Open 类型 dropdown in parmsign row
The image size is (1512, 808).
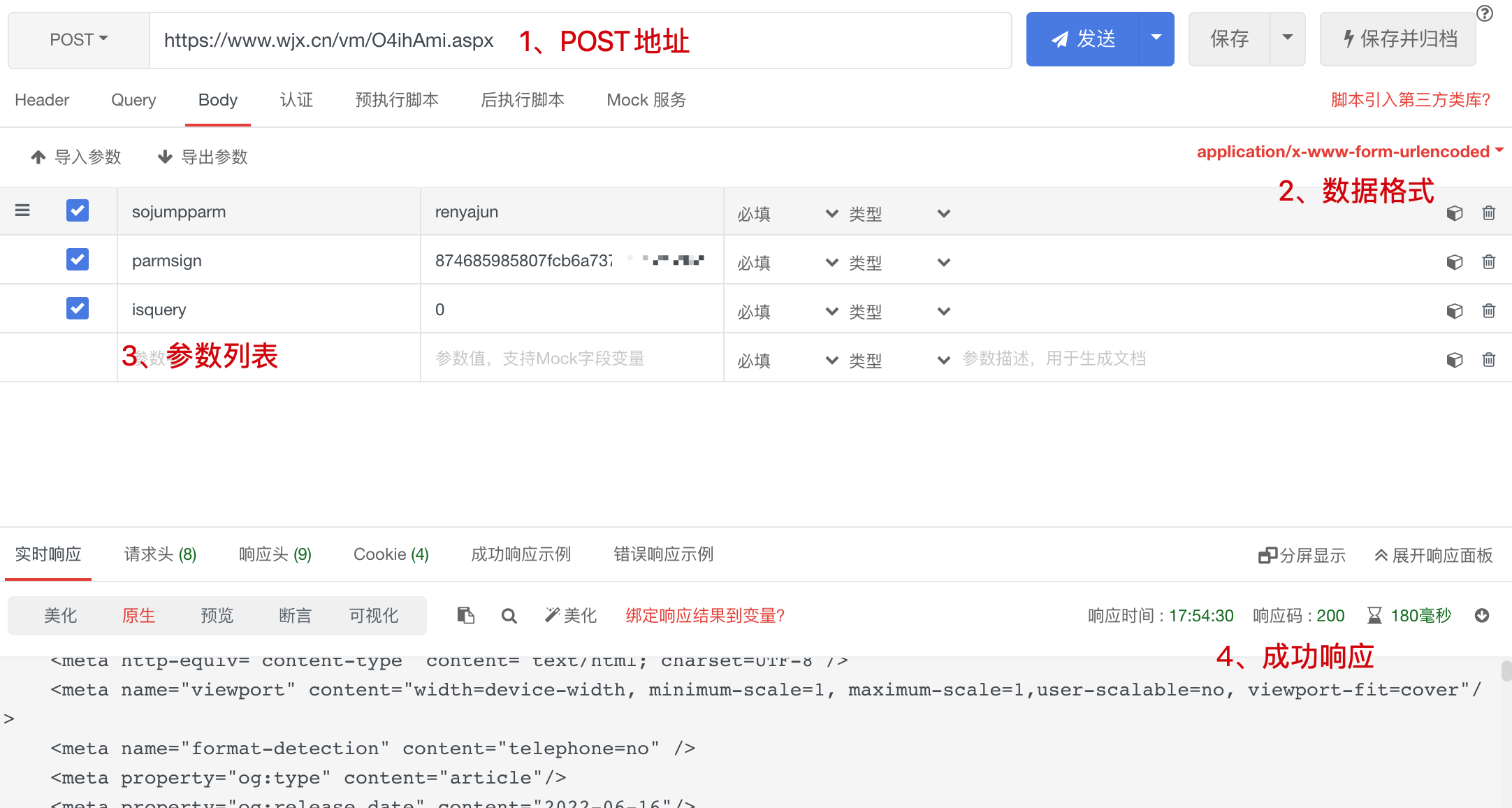click(x=900, y=263)
